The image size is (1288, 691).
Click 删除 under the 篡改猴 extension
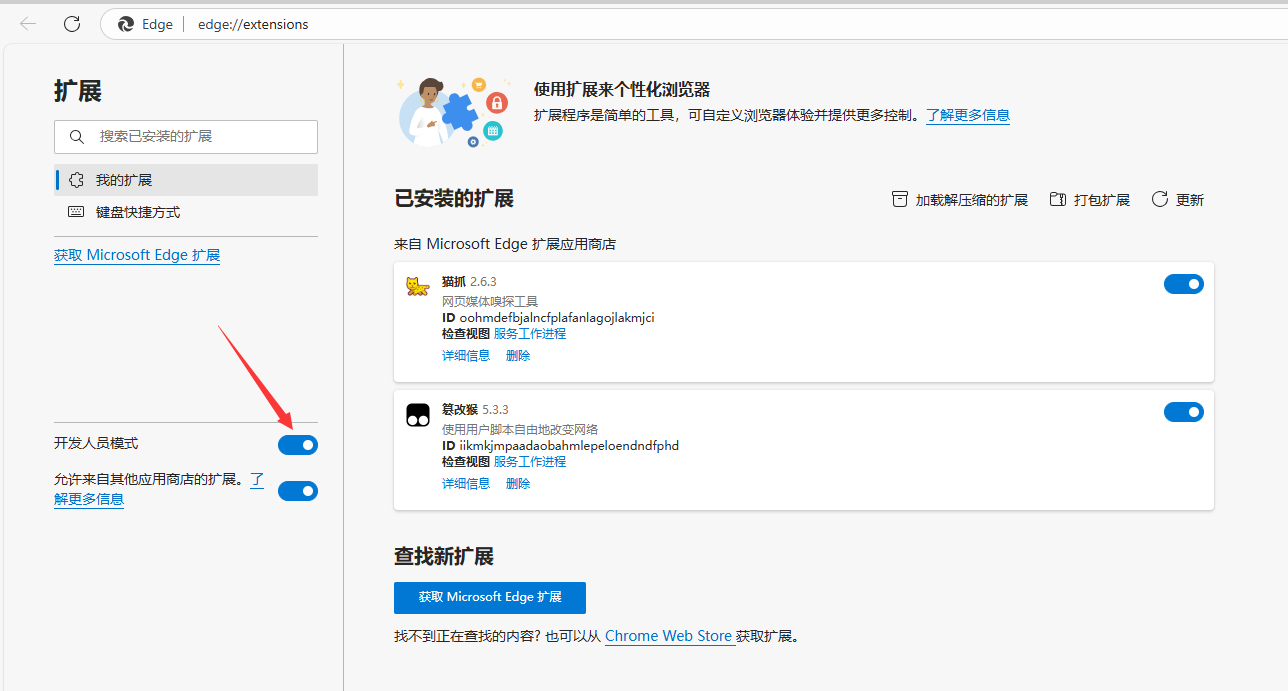pos(518,483)
